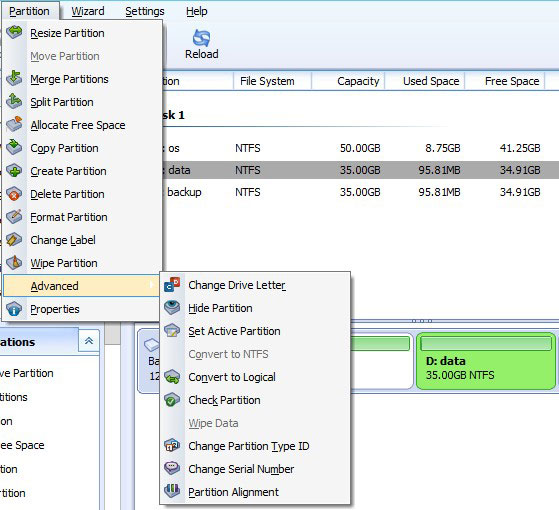Choose Copy Partition from the menu

click(83, 148)
